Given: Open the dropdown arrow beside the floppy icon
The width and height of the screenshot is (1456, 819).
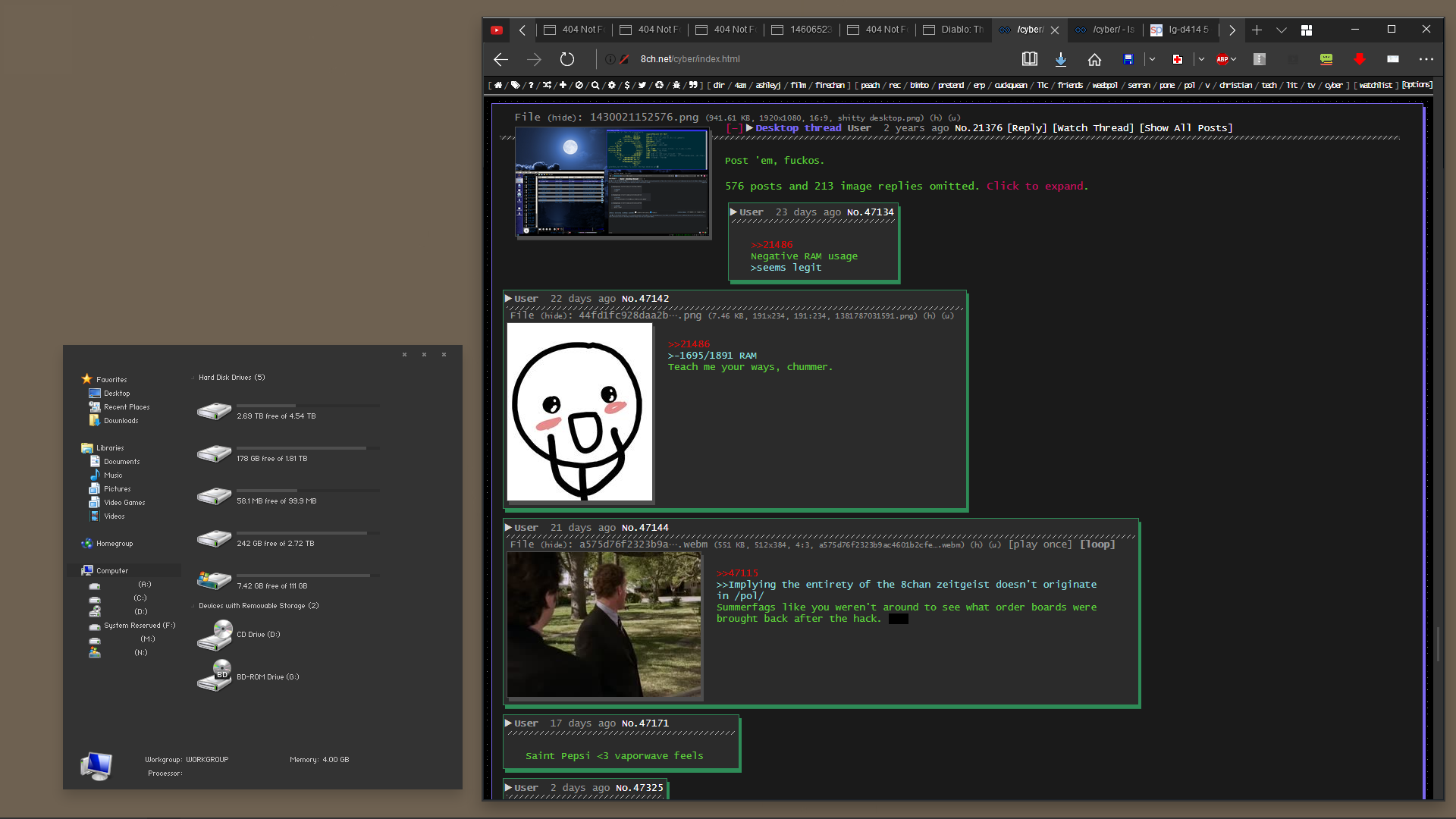Looking at the screenshot, I should (x=1152, y=59).
